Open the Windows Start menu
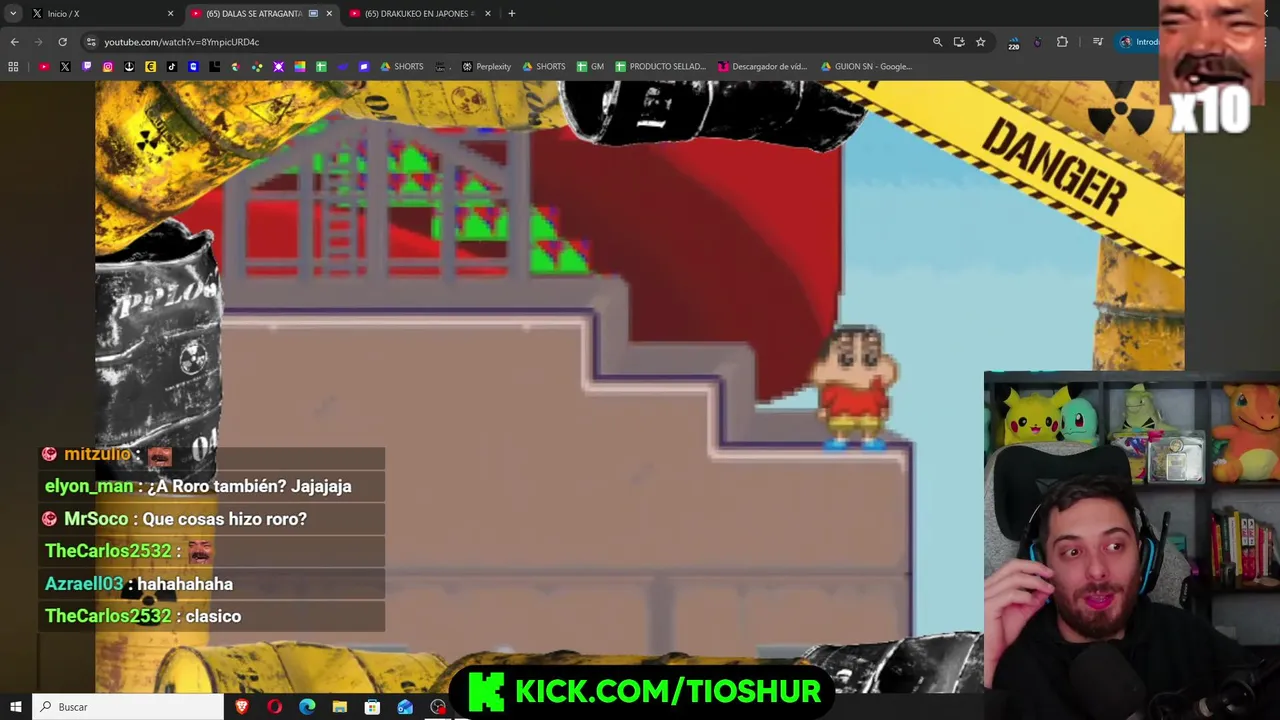The image size is (1280, 720). (15, 707)
